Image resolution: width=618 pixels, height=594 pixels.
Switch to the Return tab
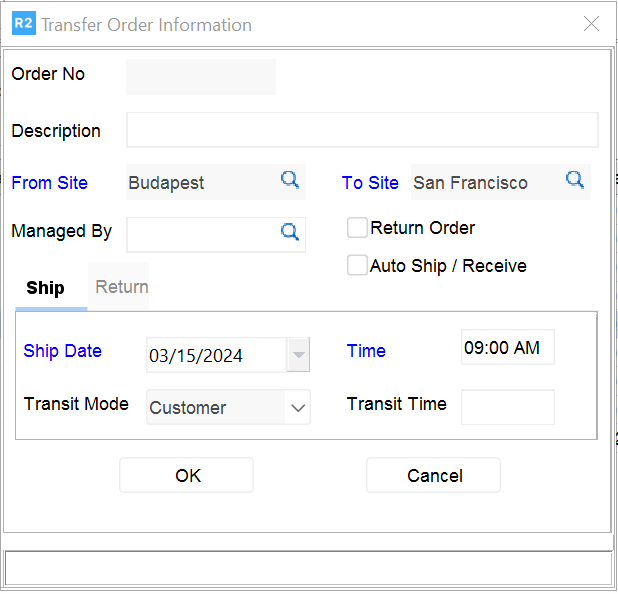(122, 287)
